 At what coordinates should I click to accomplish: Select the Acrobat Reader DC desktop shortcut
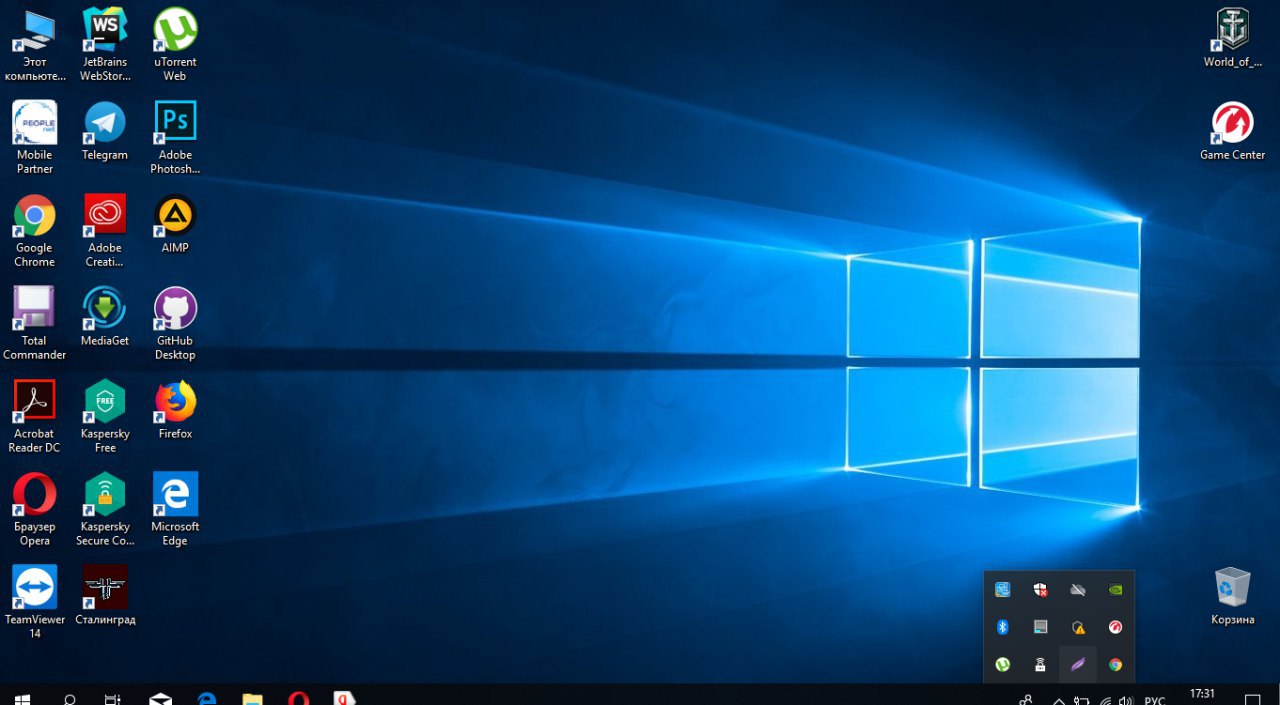click(x=34, y=417)
